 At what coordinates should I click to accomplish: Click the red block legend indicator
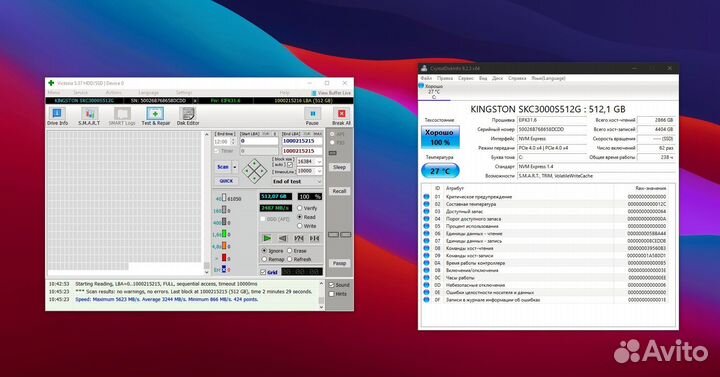point(224,258)
